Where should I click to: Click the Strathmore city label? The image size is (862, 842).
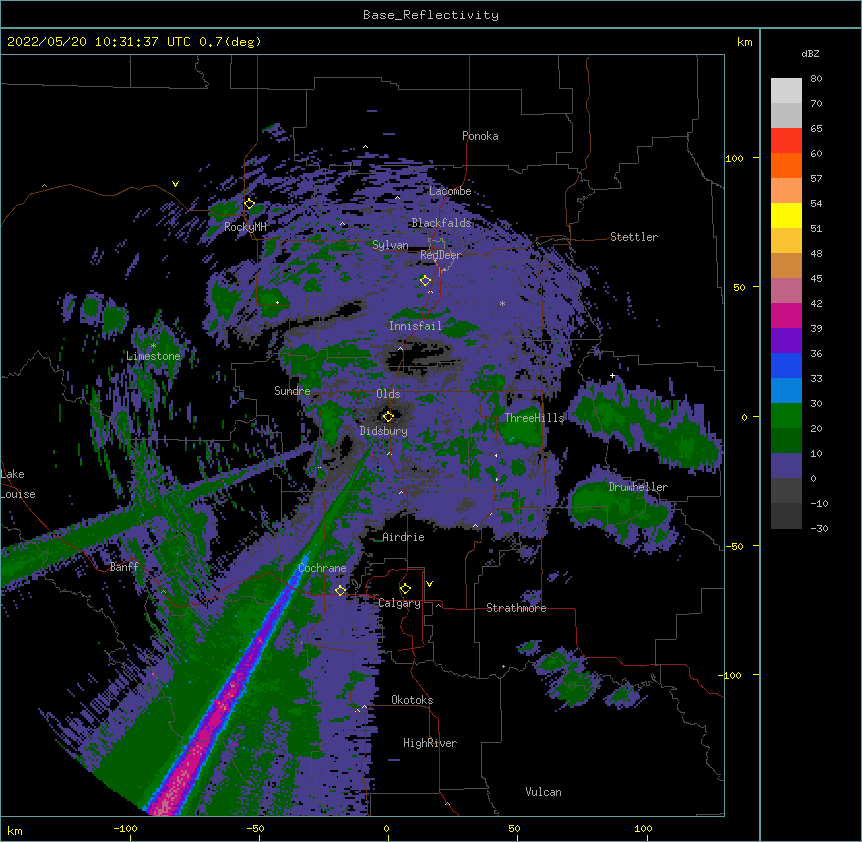(x=516, y=608)
